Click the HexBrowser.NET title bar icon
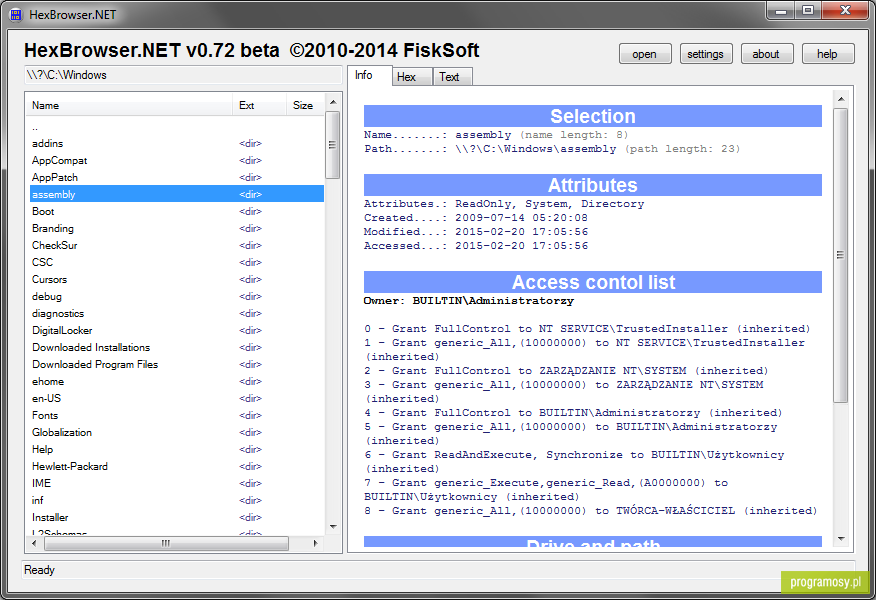 coord(16,15)
